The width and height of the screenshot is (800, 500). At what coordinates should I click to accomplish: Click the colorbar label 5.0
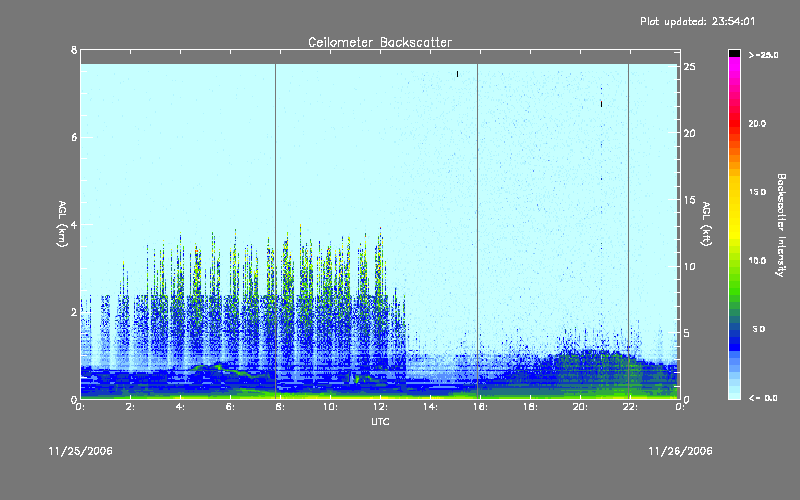[759, 329]
